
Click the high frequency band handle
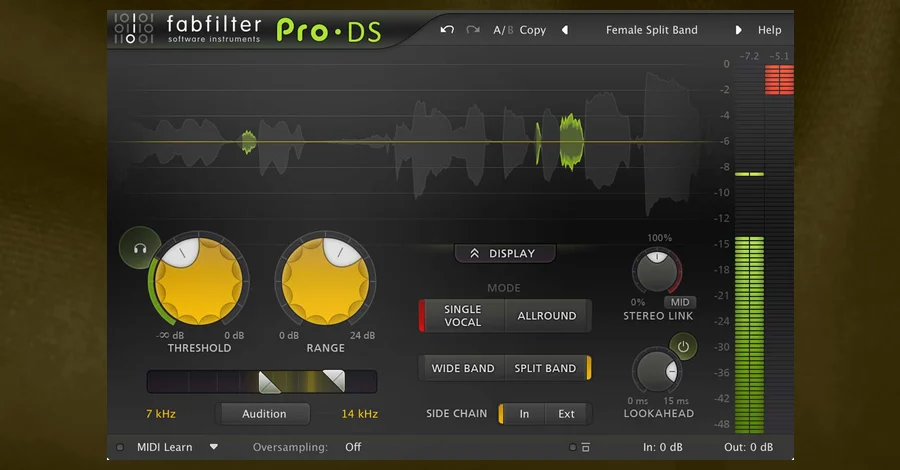click(335, 381)
